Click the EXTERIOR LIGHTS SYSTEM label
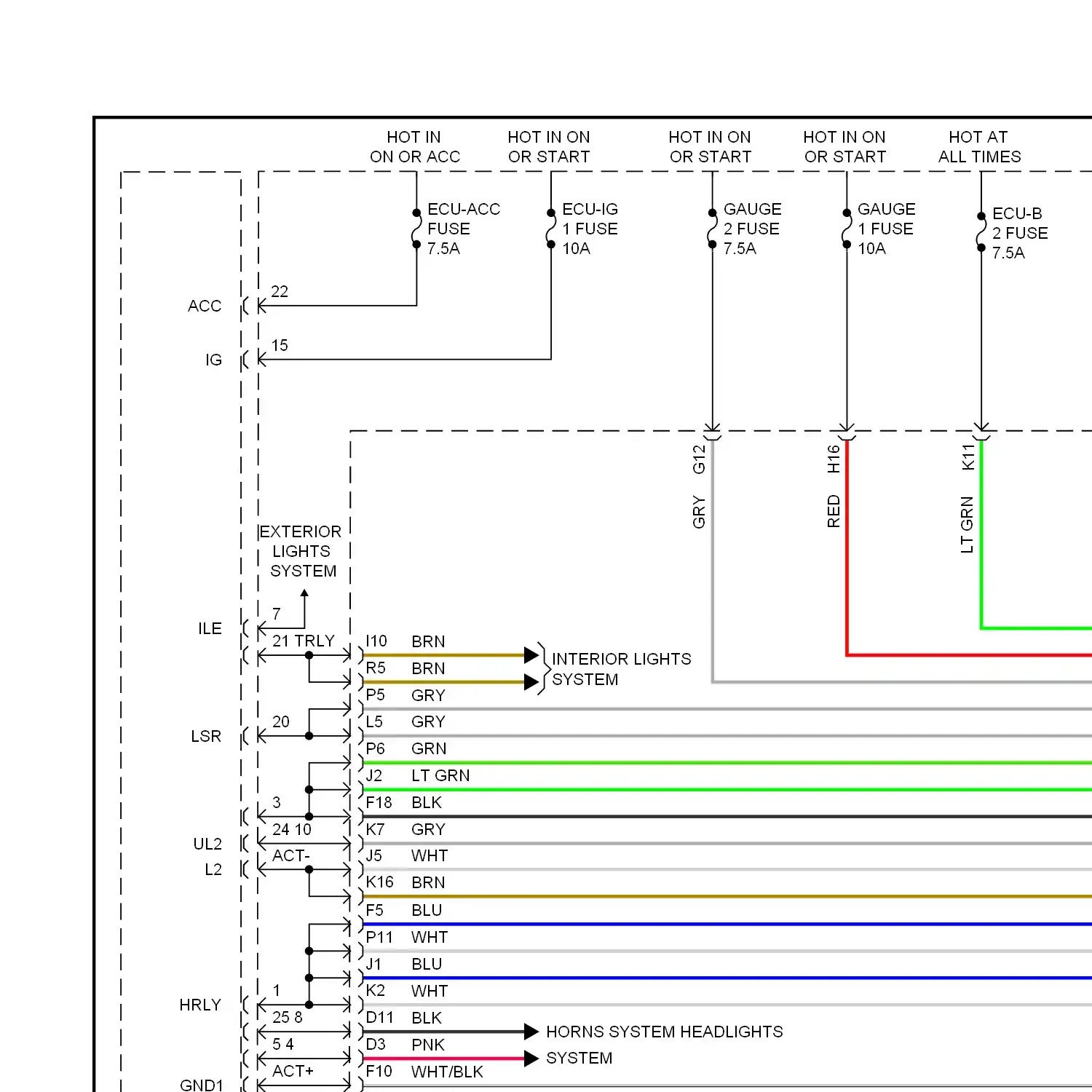 tap(301, 551)
